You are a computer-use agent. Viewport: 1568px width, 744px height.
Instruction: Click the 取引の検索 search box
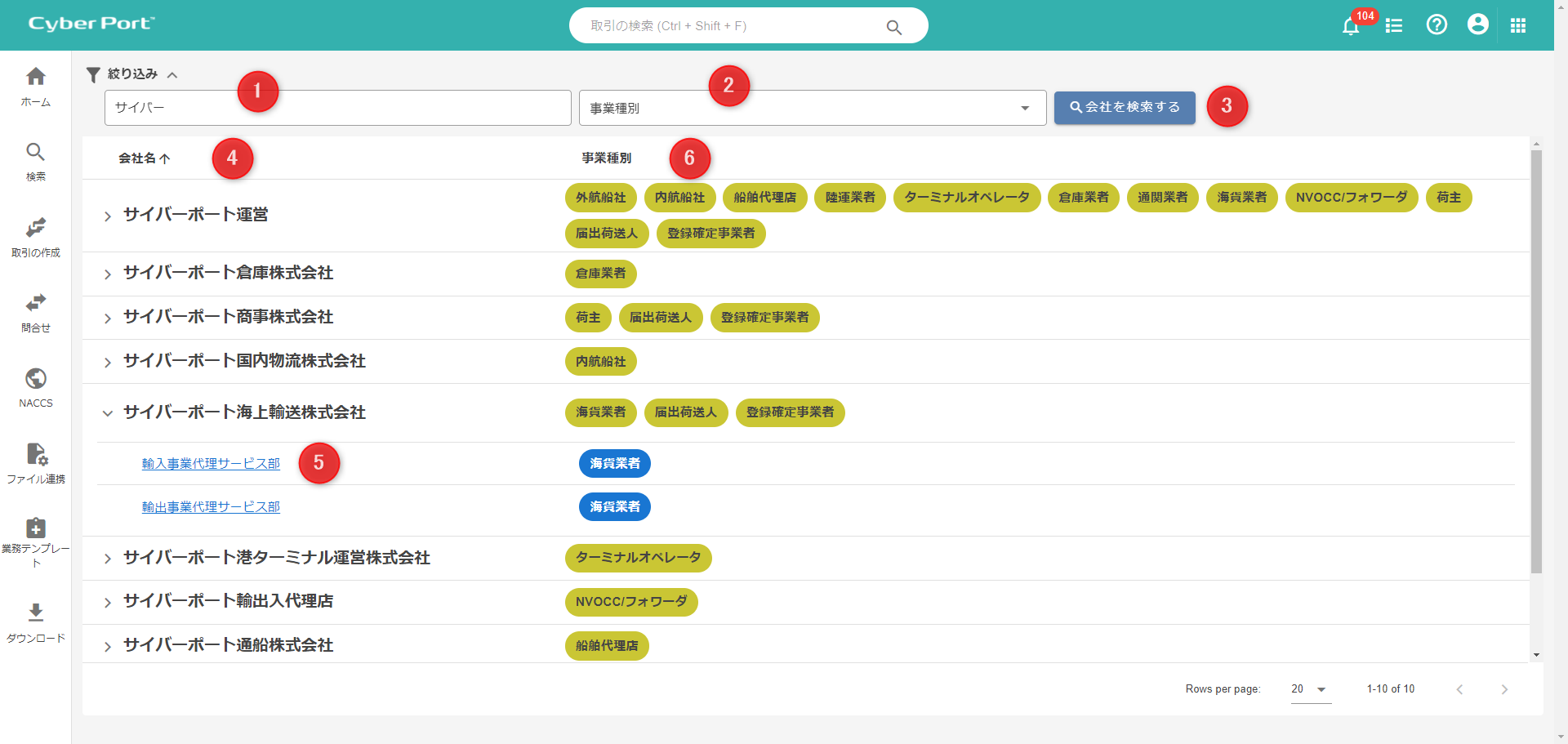coord(735,26)
